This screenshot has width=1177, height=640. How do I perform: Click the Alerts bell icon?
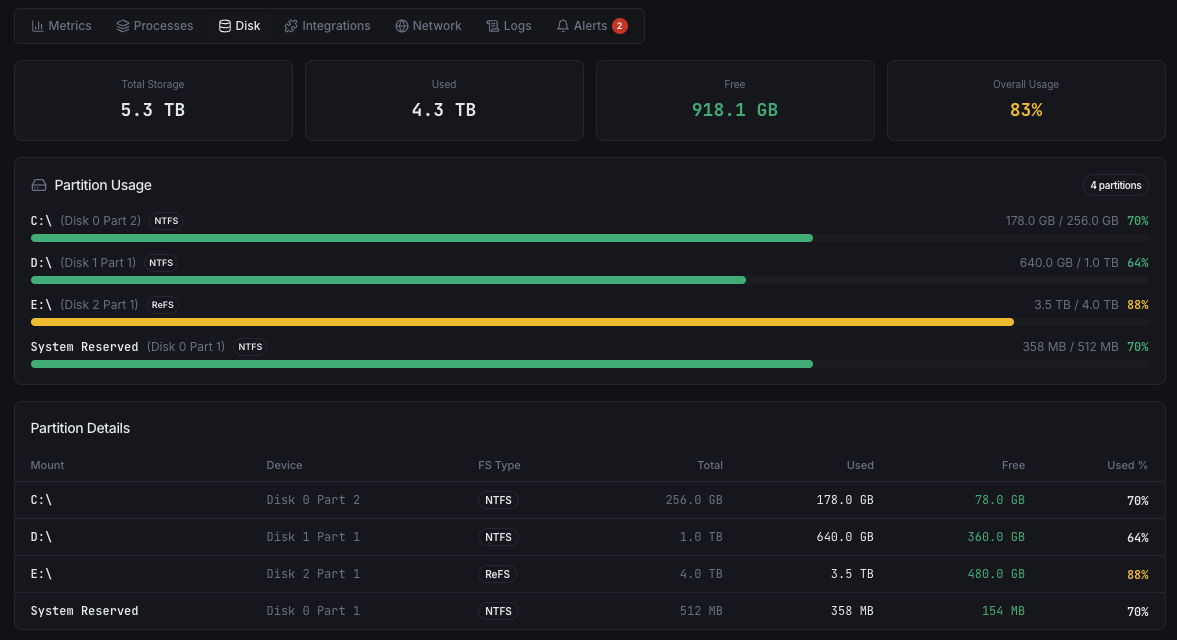pyautogui.click(x=562, y=26)
